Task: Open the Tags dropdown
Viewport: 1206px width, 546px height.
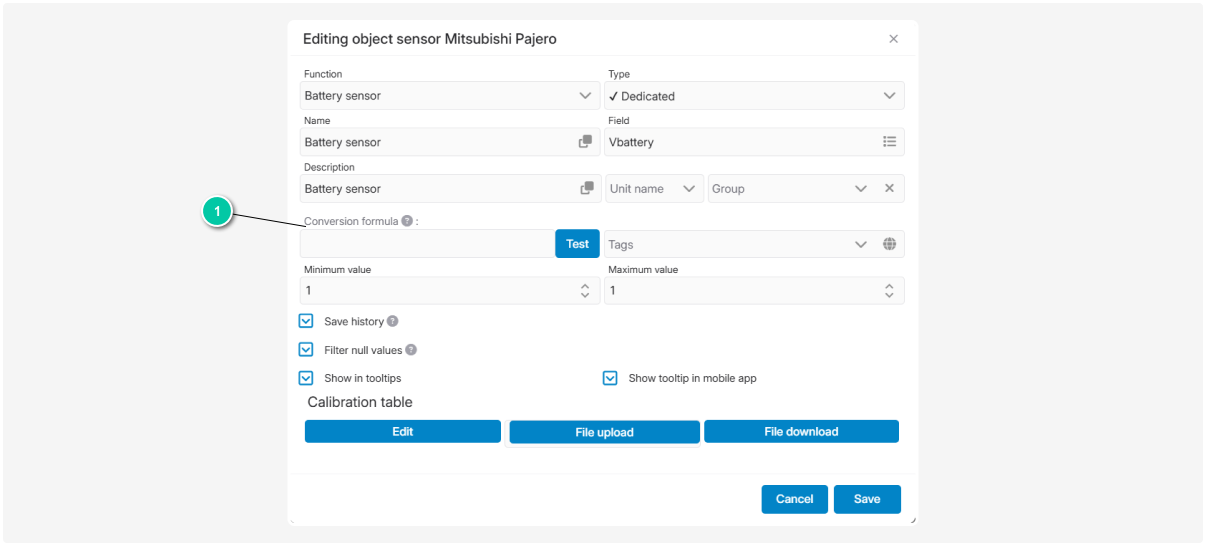Action: pyautogui.click(x=860, y=244)
